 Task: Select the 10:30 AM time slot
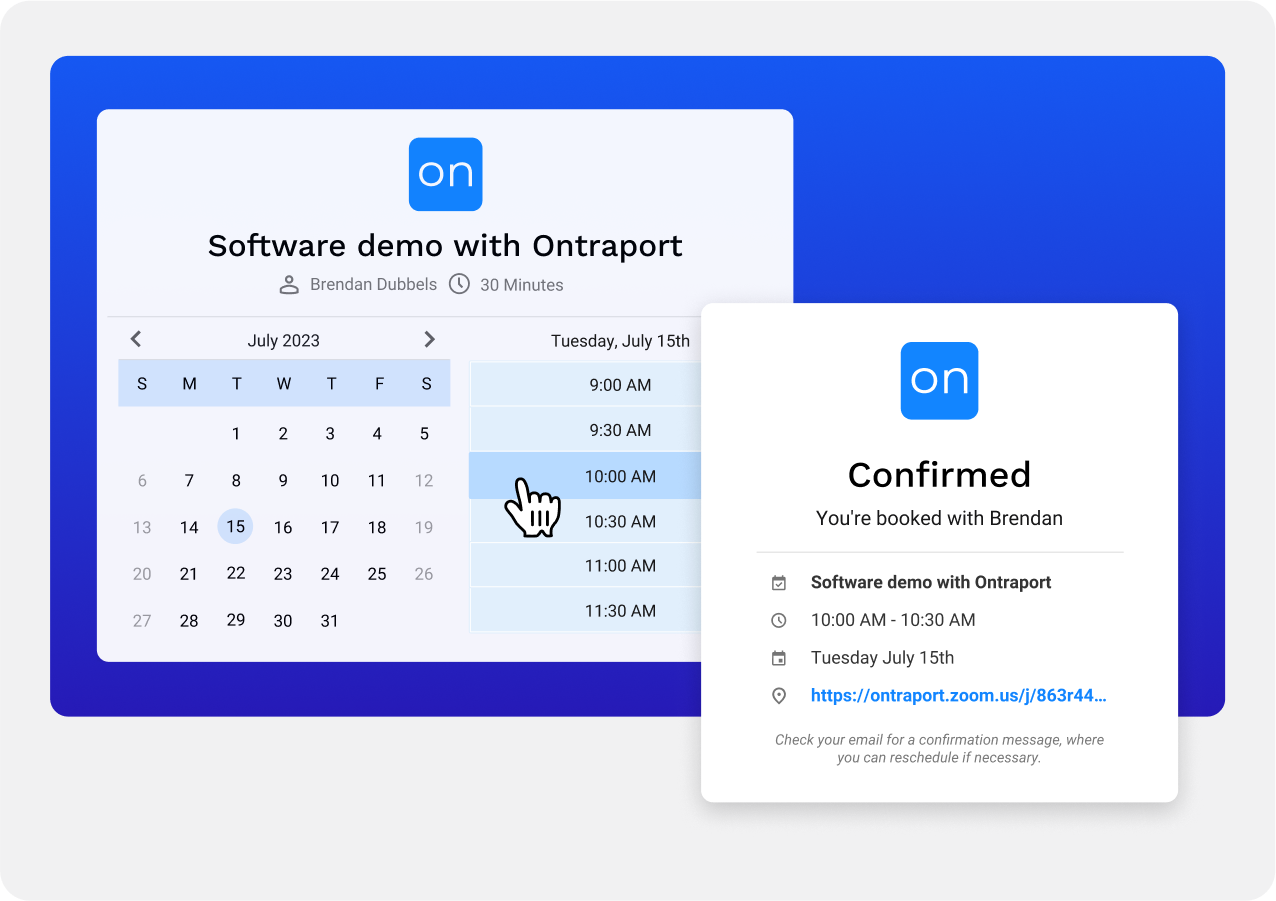585,521
